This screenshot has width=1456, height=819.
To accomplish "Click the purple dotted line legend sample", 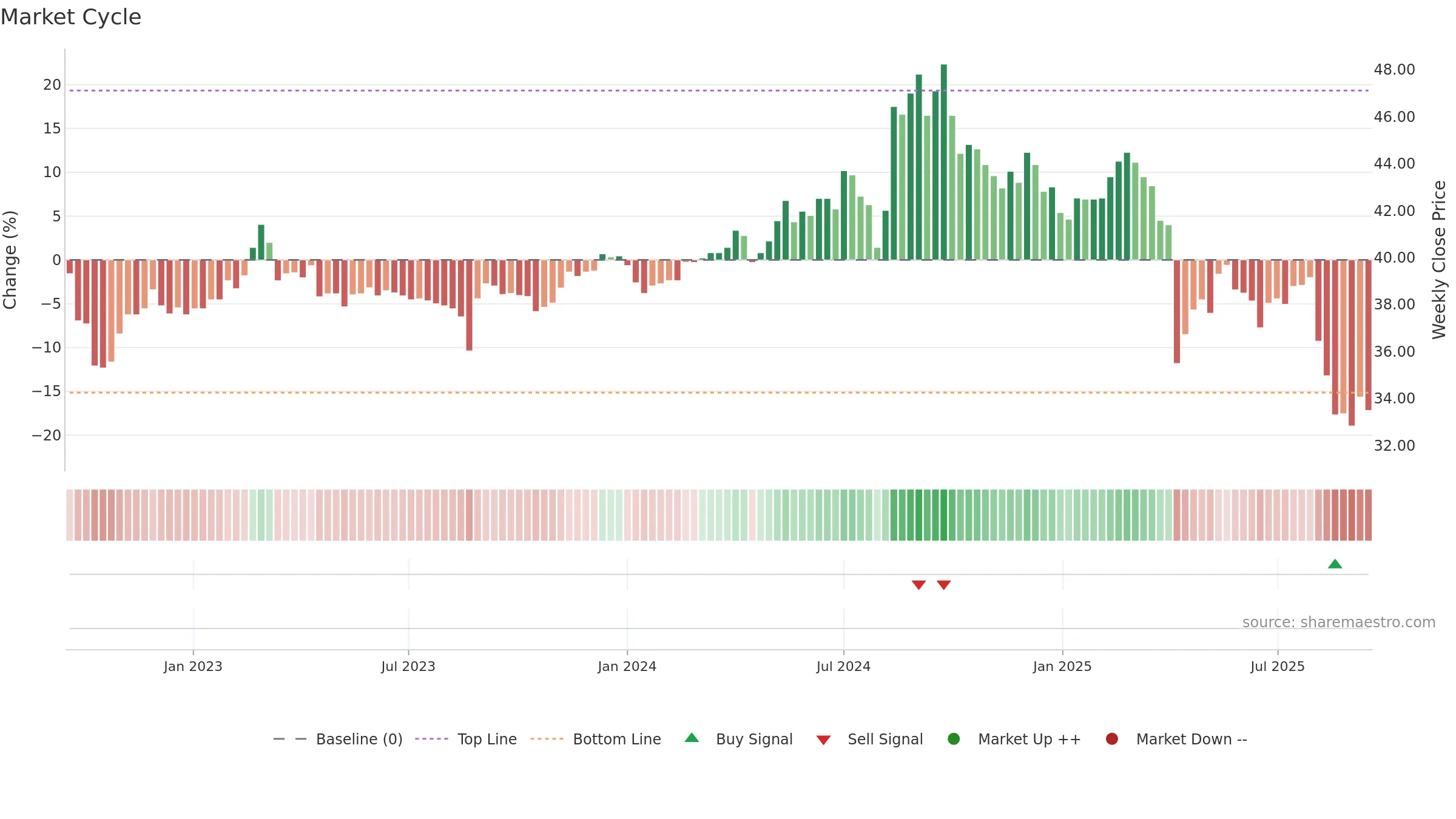I will pos(431,739).
